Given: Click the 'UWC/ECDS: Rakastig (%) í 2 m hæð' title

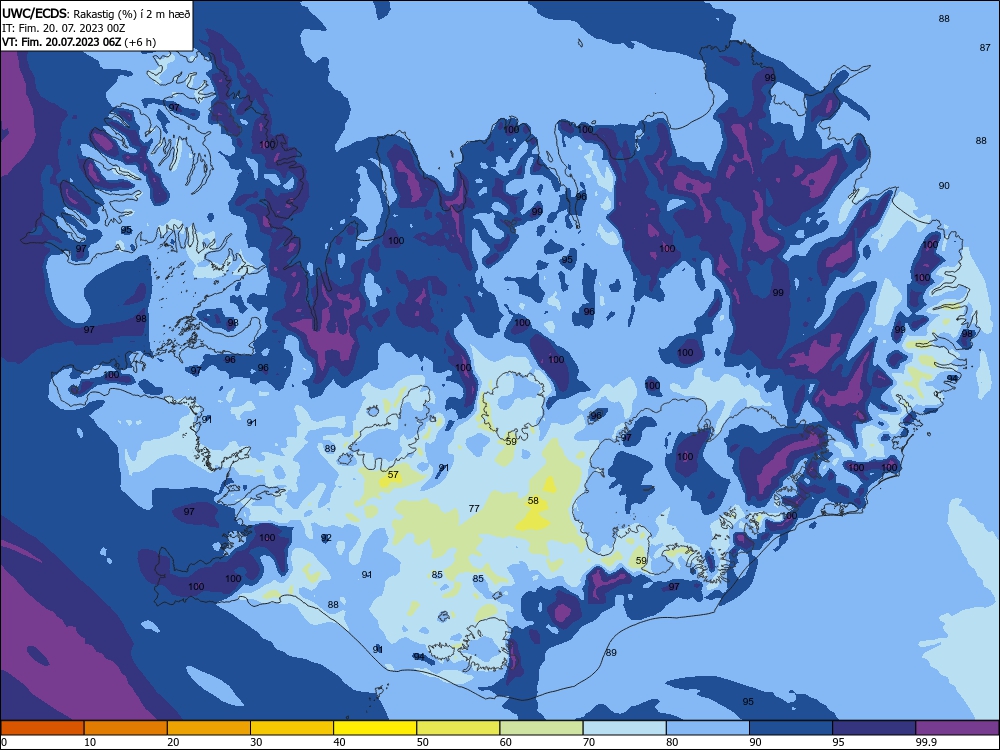Looking at the screenshot, I should tap(96, 13).
